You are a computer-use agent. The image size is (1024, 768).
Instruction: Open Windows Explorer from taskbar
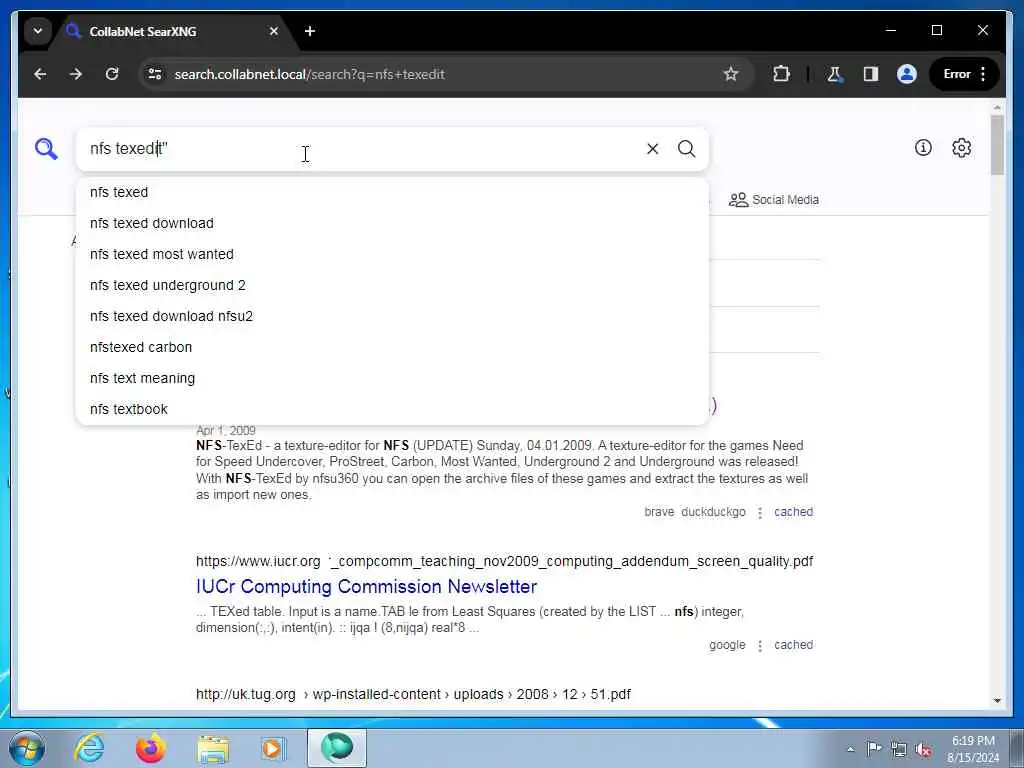(x=212, y=748)
